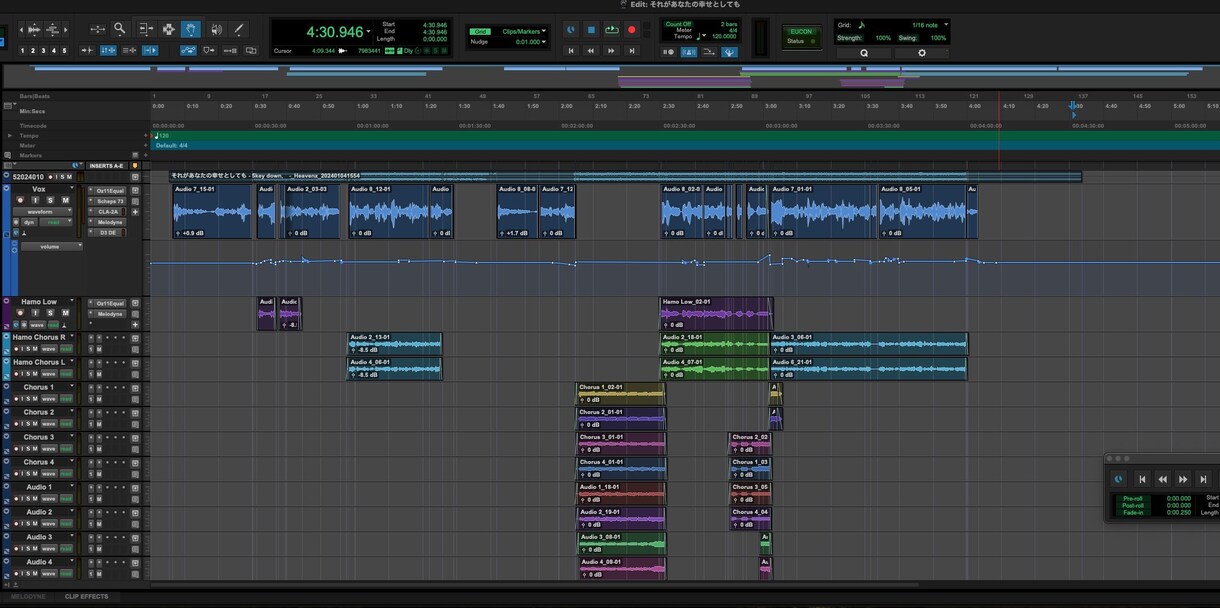Solo the Vox track

tap(50, 200)
